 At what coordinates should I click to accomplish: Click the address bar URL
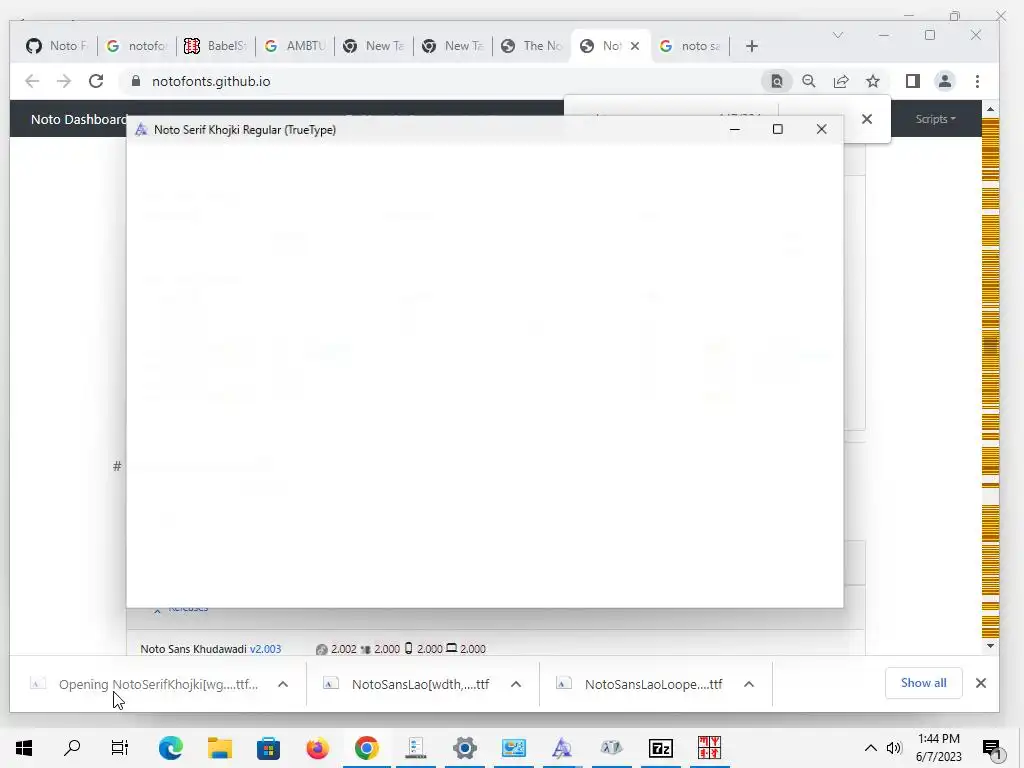click(x=210, y=81)
